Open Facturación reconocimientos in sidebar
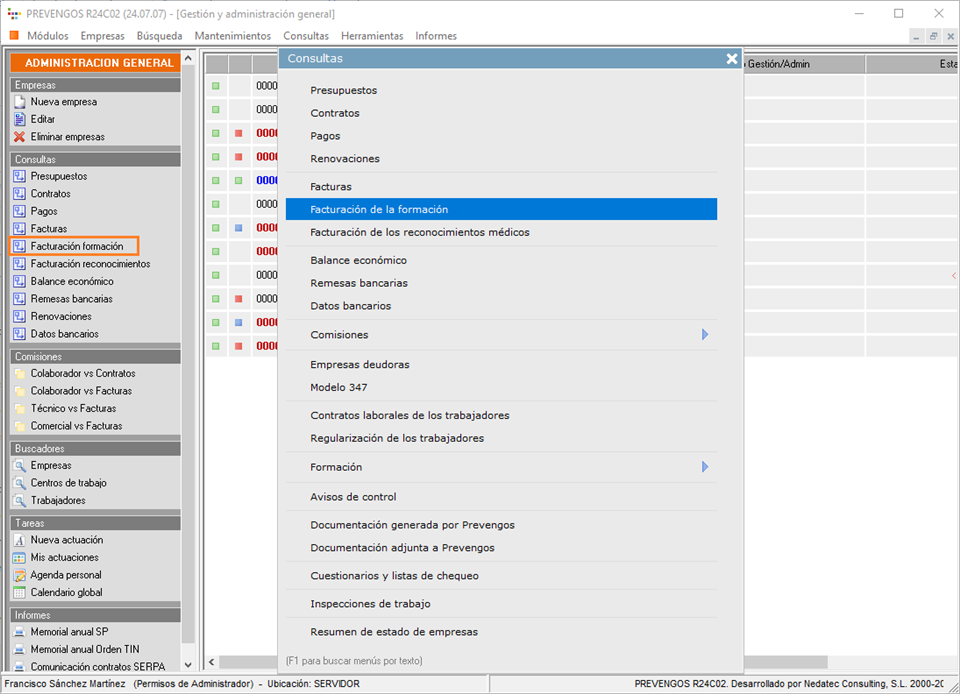Viewport: 960px width, 694px height. point(90,264)
